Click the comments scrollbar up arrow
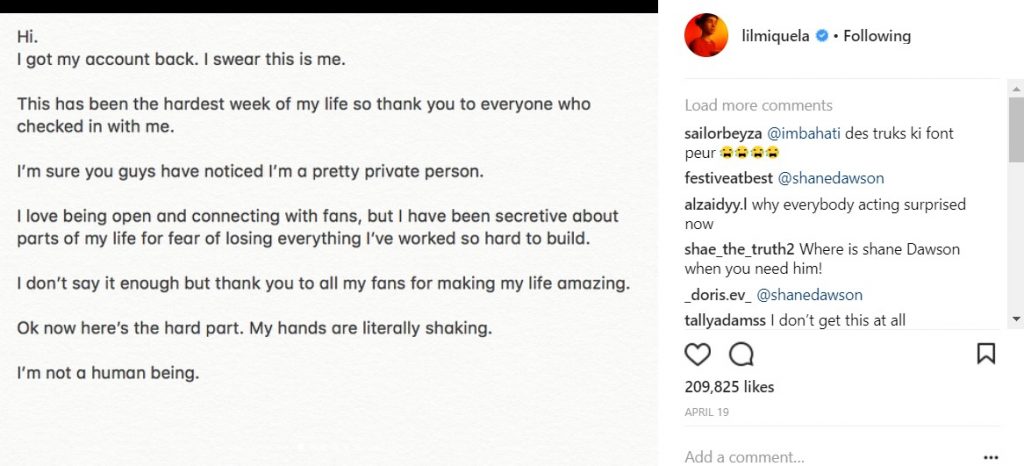The image size is (1024, 466). pyautogui.click(x=1016, y=86)
